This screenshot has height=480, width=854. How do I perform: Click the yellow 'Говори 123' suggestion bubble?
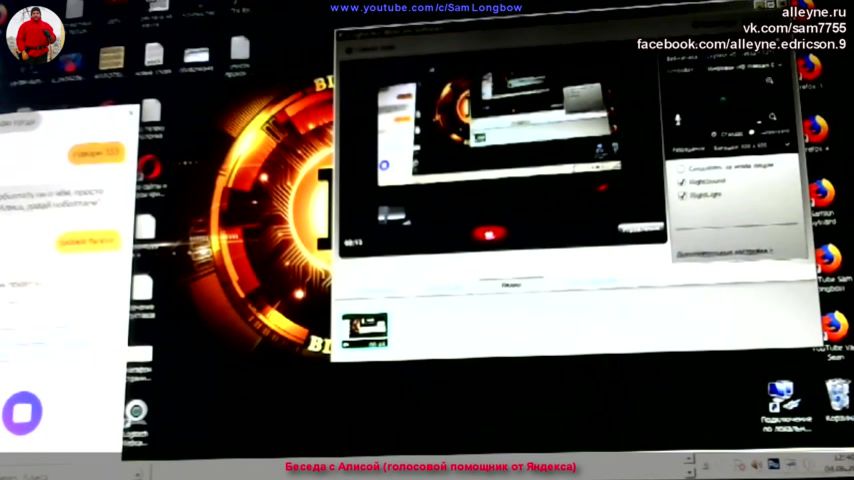point(96,153)
